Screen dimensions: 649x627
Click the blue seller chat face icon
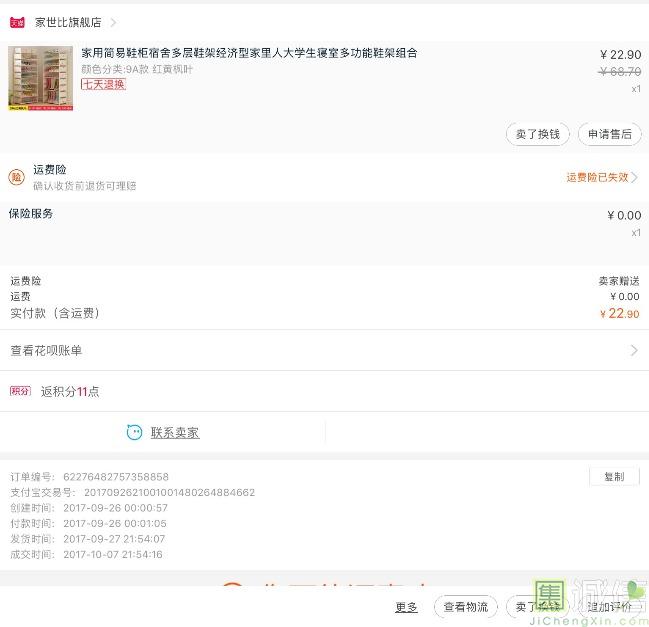pyautogui.click(x=134, y=432)
